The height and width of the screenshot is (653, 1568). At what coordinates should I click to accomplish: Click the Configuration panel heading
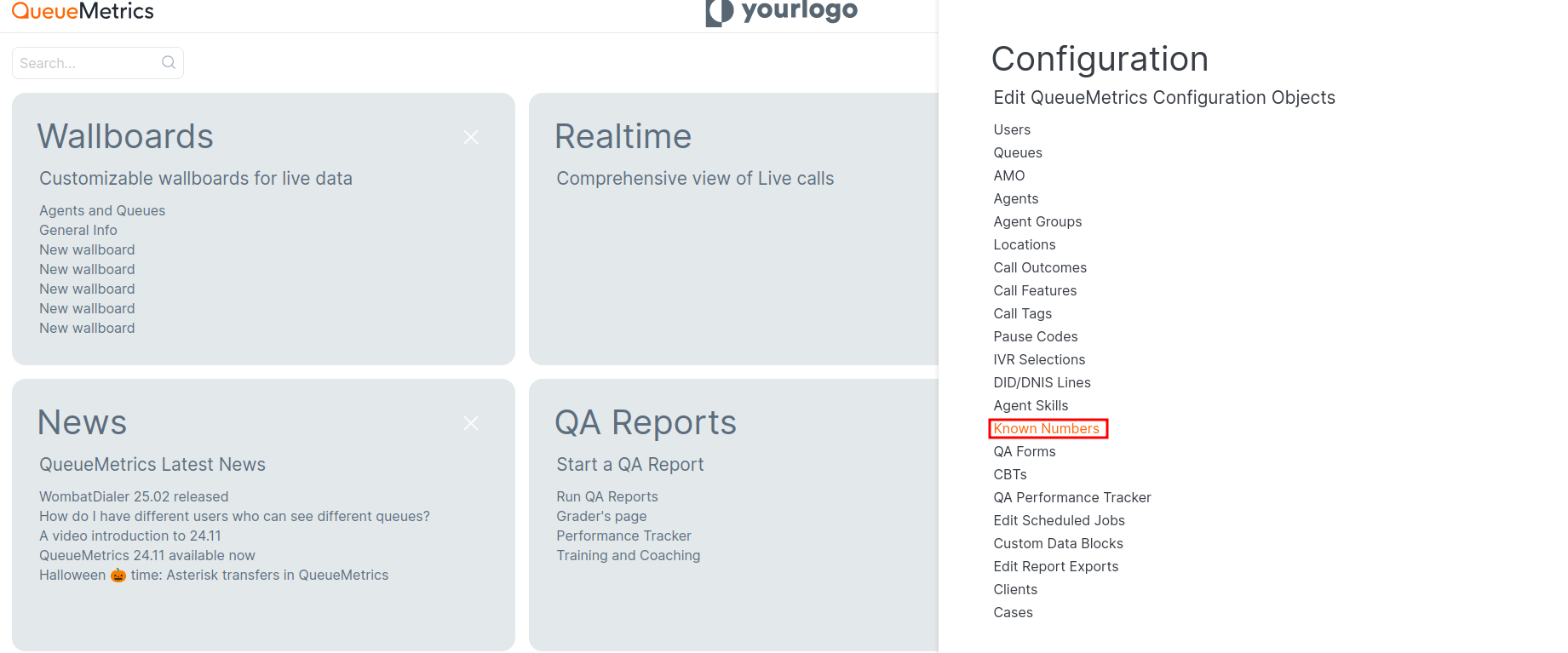tap(1100, 59)
